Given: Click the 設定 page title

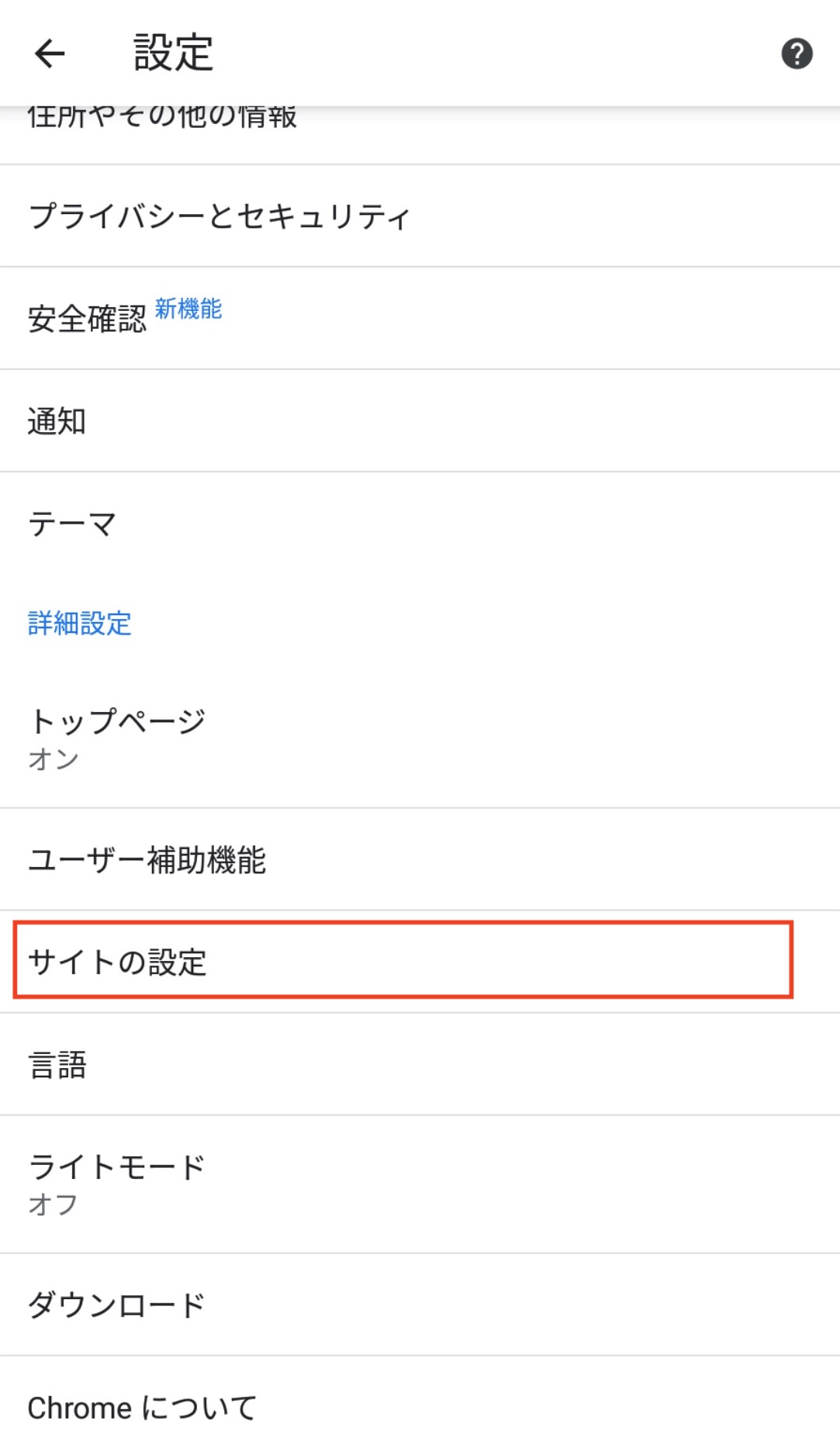Looking at the screenshot, I should 173,54.
